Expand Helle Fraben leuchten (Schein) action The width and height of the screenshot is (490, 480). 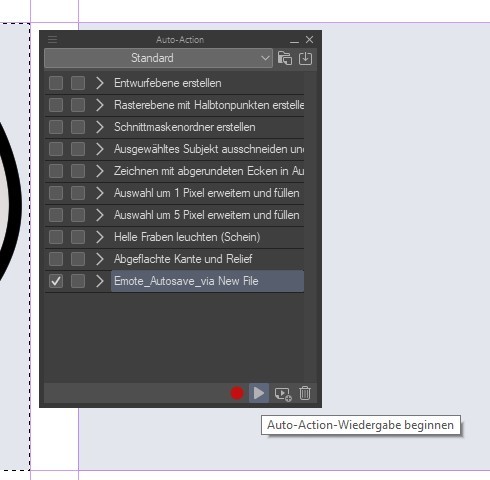pyautogui.click(x=99, y=237)
